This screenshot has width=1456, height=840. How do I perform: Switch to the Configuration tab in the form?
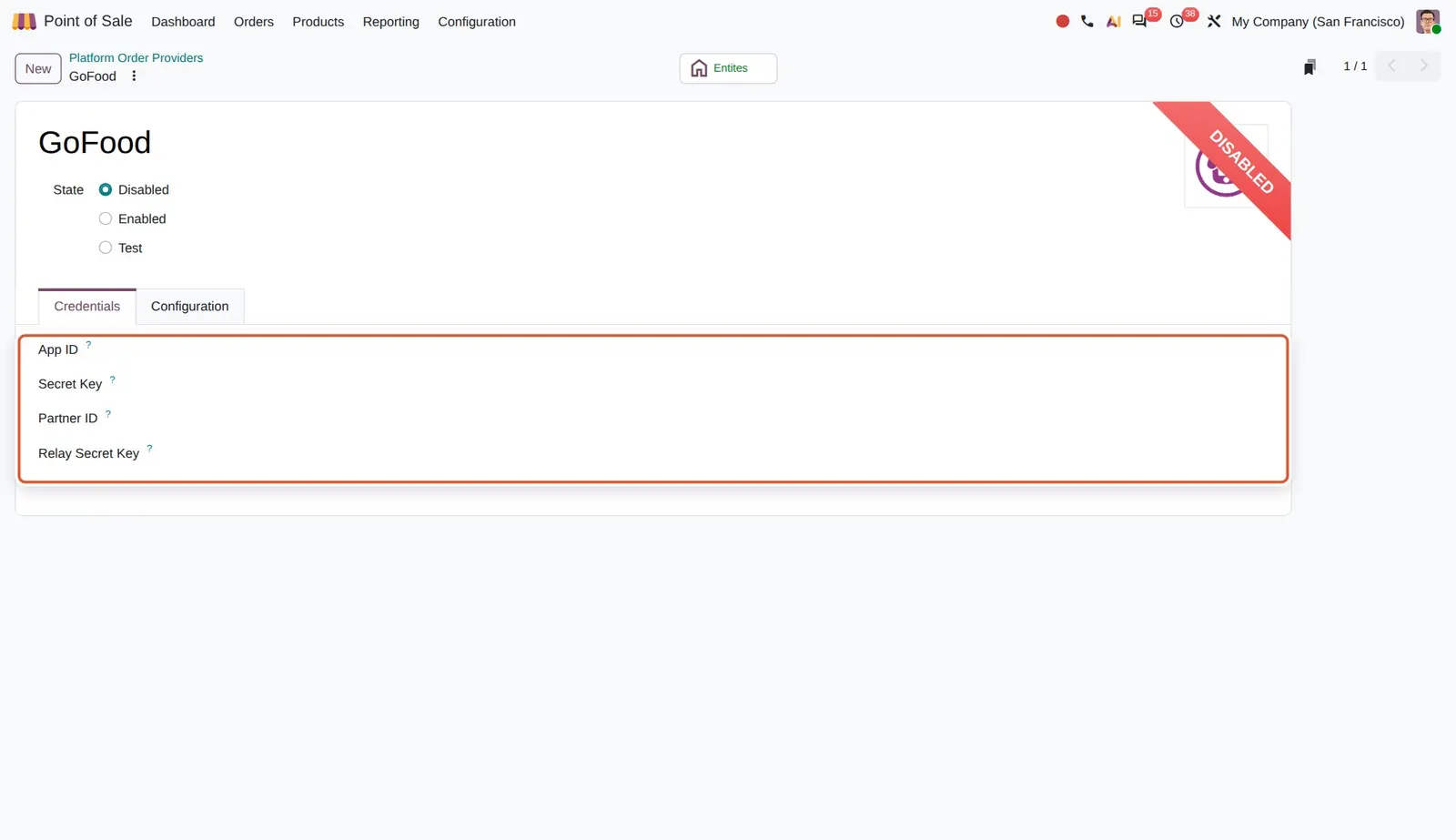(x=190, y=307)
